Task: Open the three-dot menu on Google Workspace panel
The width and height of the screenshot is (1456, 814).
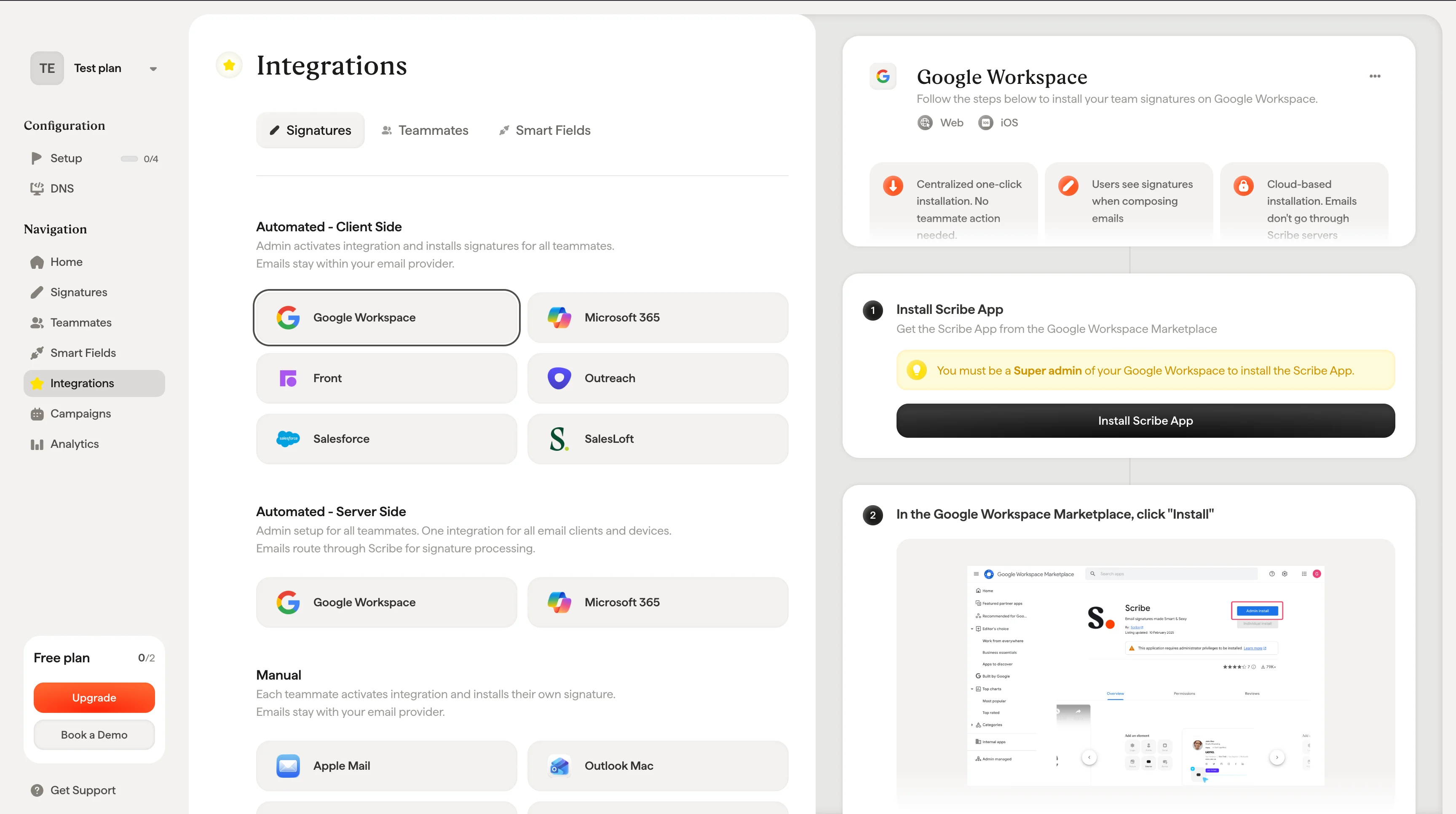Action: point(1375,76)
